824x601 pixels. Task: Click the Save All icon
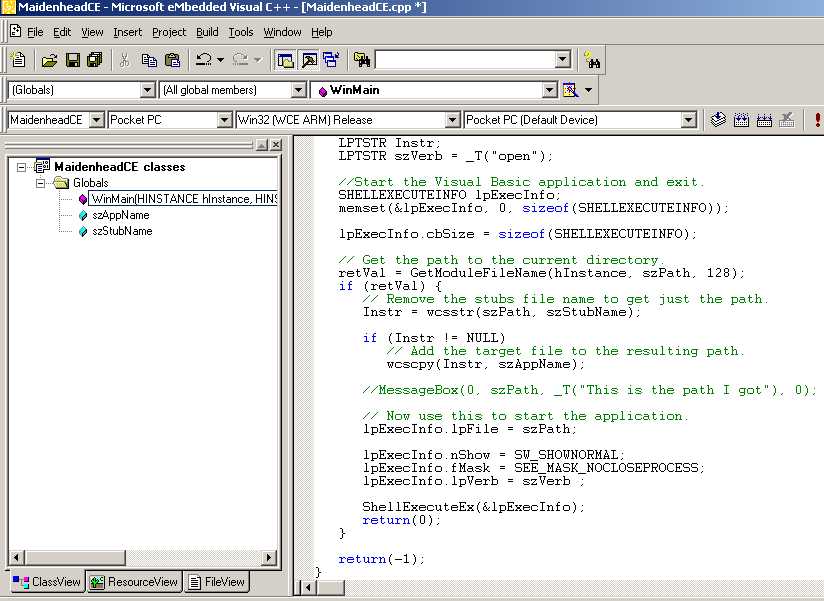pos(95,60)
